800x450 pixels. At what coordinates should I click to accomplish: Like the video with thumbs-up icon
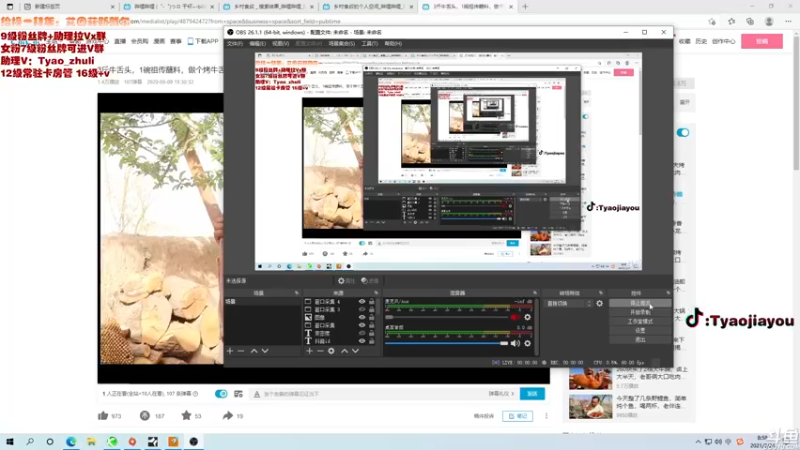click(103, 416)
